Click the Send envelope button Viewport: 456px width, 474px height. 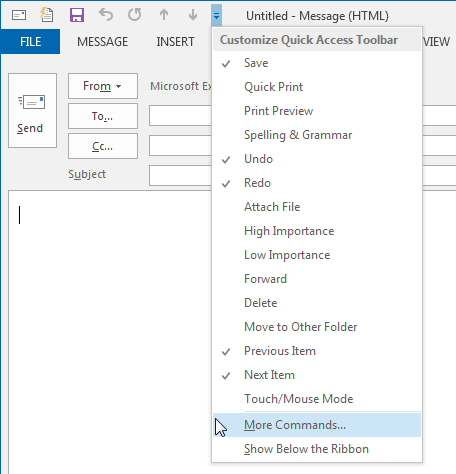[x=32, y=110]
